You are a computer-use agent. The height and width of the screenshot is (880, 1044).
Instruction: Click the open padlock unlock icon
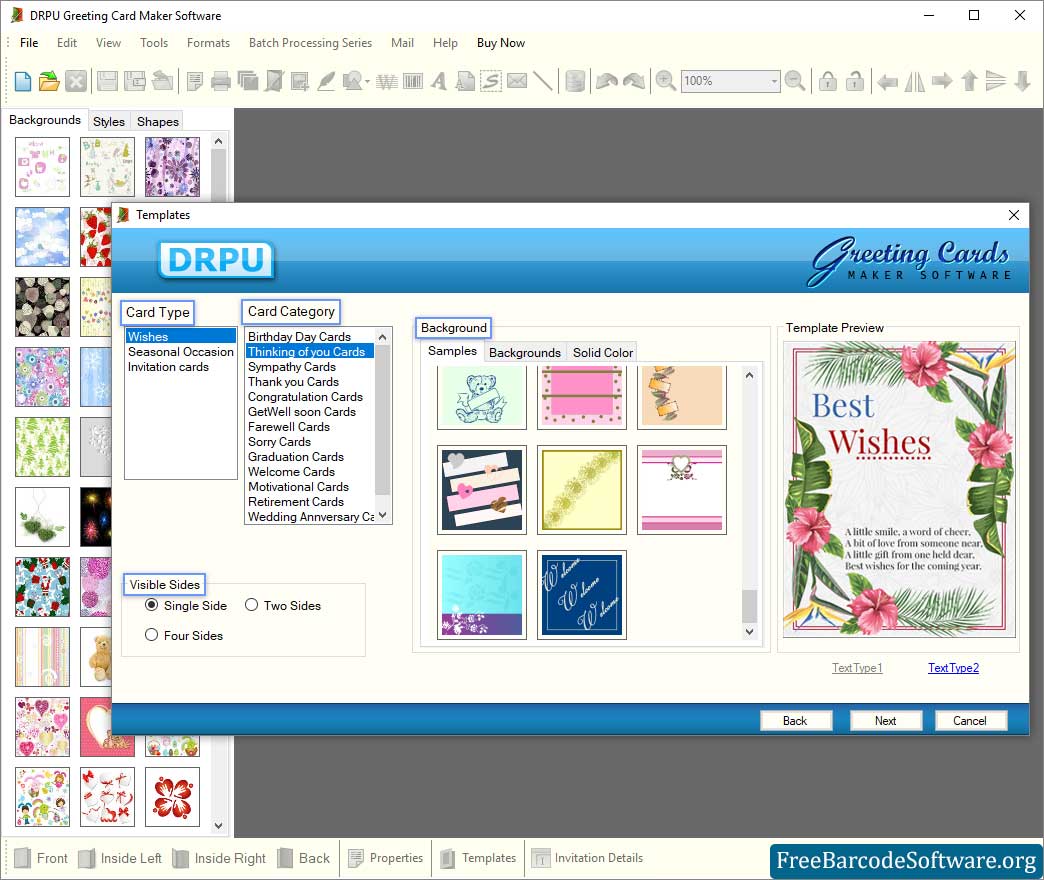point(855,81)
